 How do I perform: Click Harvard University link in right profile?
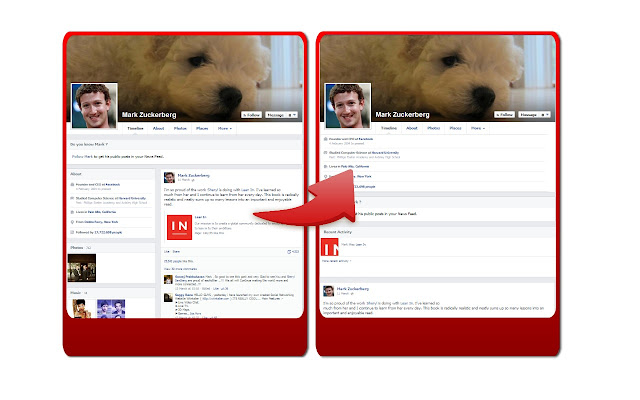coord(386,153)
